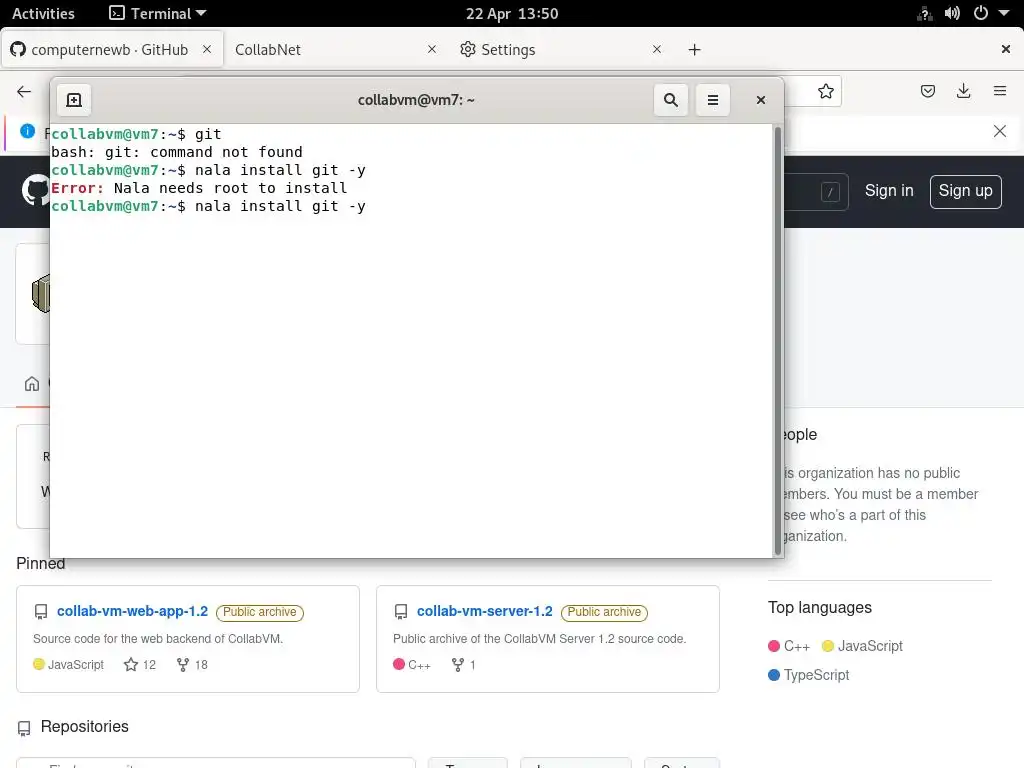
Task: Click the terminal search icon
Action: click(671, 100)
